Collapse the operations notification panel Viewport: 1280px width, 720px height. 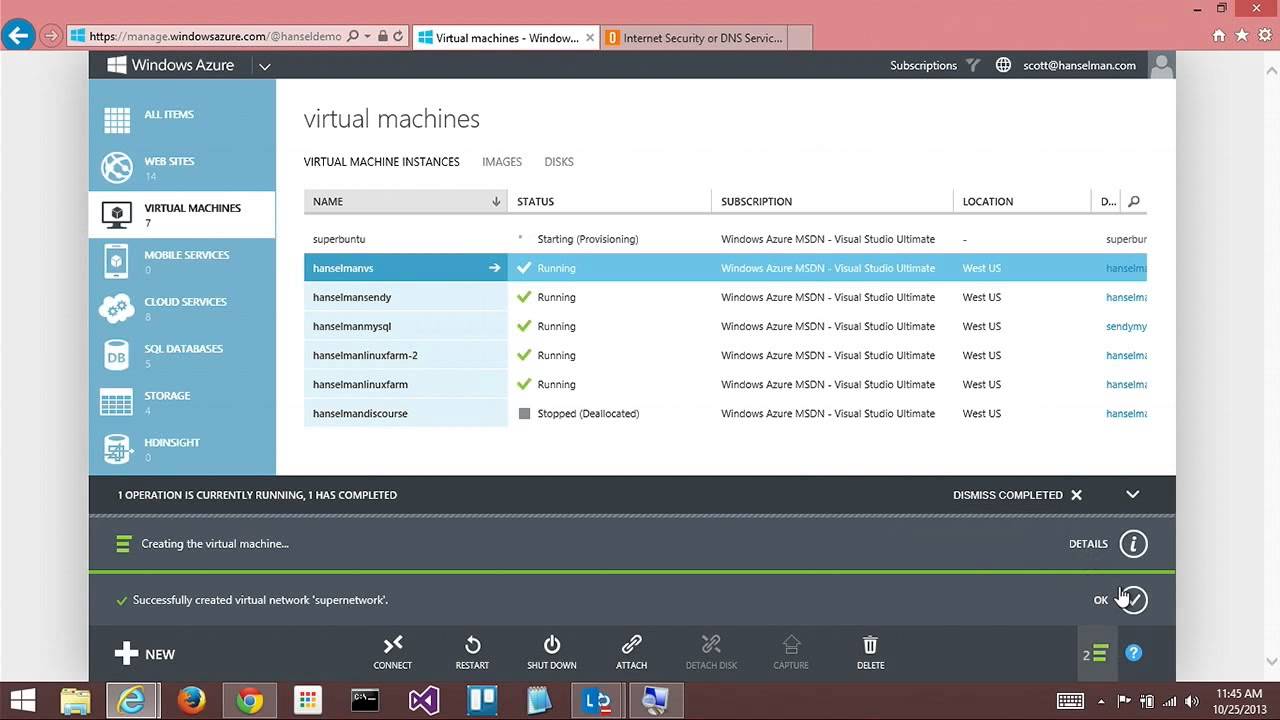(1132, 494)
